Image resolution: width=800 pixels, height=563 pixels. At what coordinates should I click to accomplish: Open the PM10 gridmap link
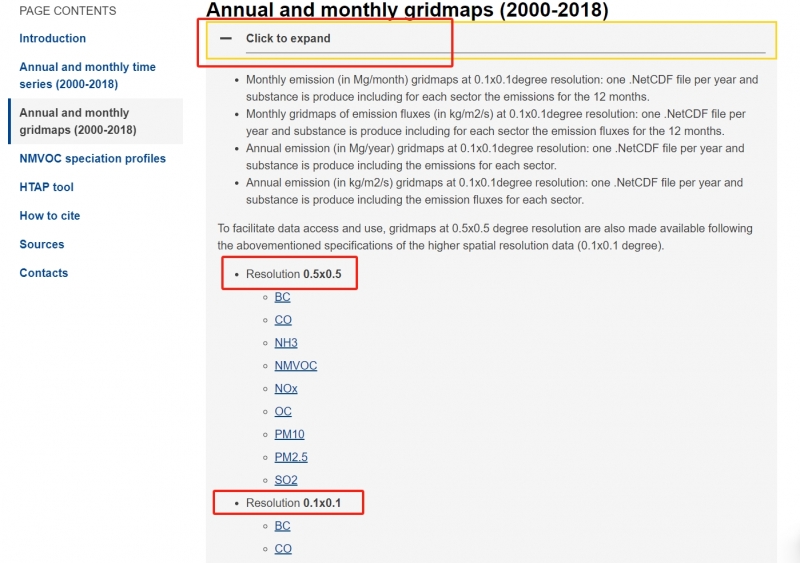289,434
